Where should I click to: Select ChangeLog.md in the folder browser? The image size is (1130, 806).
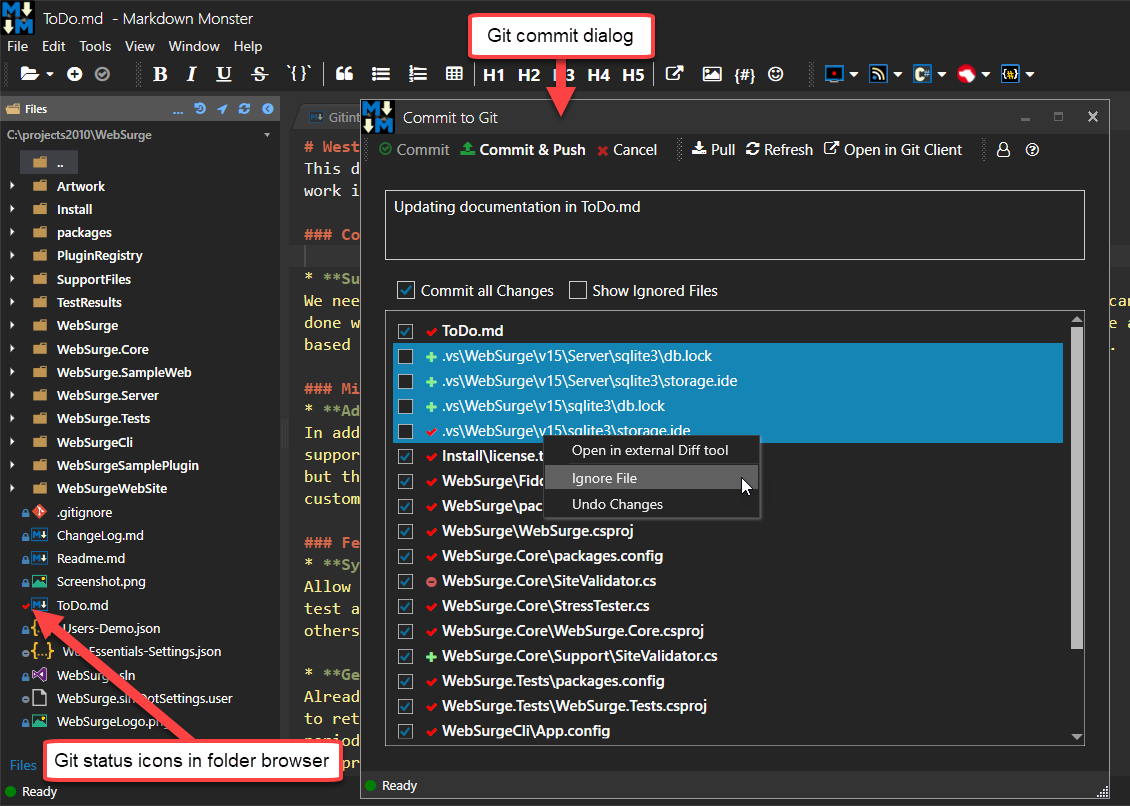click(x=100, y=536)
